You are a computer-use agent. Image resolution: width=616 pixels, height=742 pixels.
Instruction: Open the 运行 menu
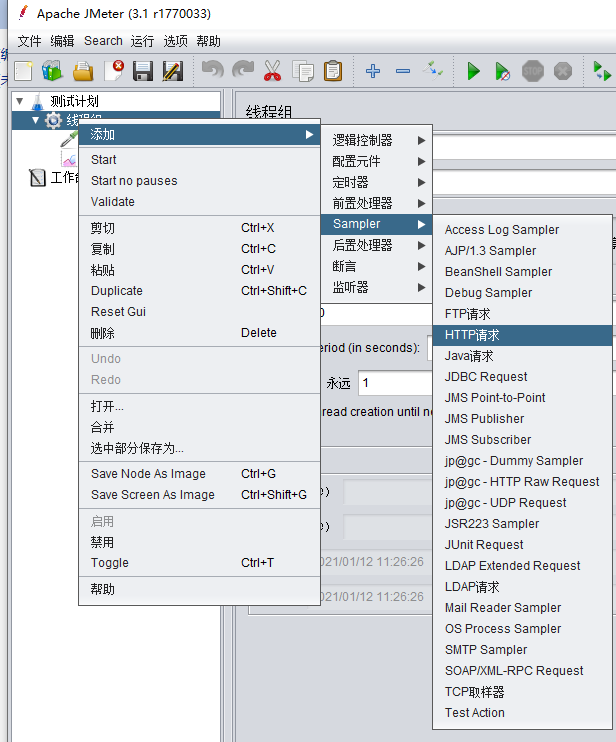[x=142, y=41]
